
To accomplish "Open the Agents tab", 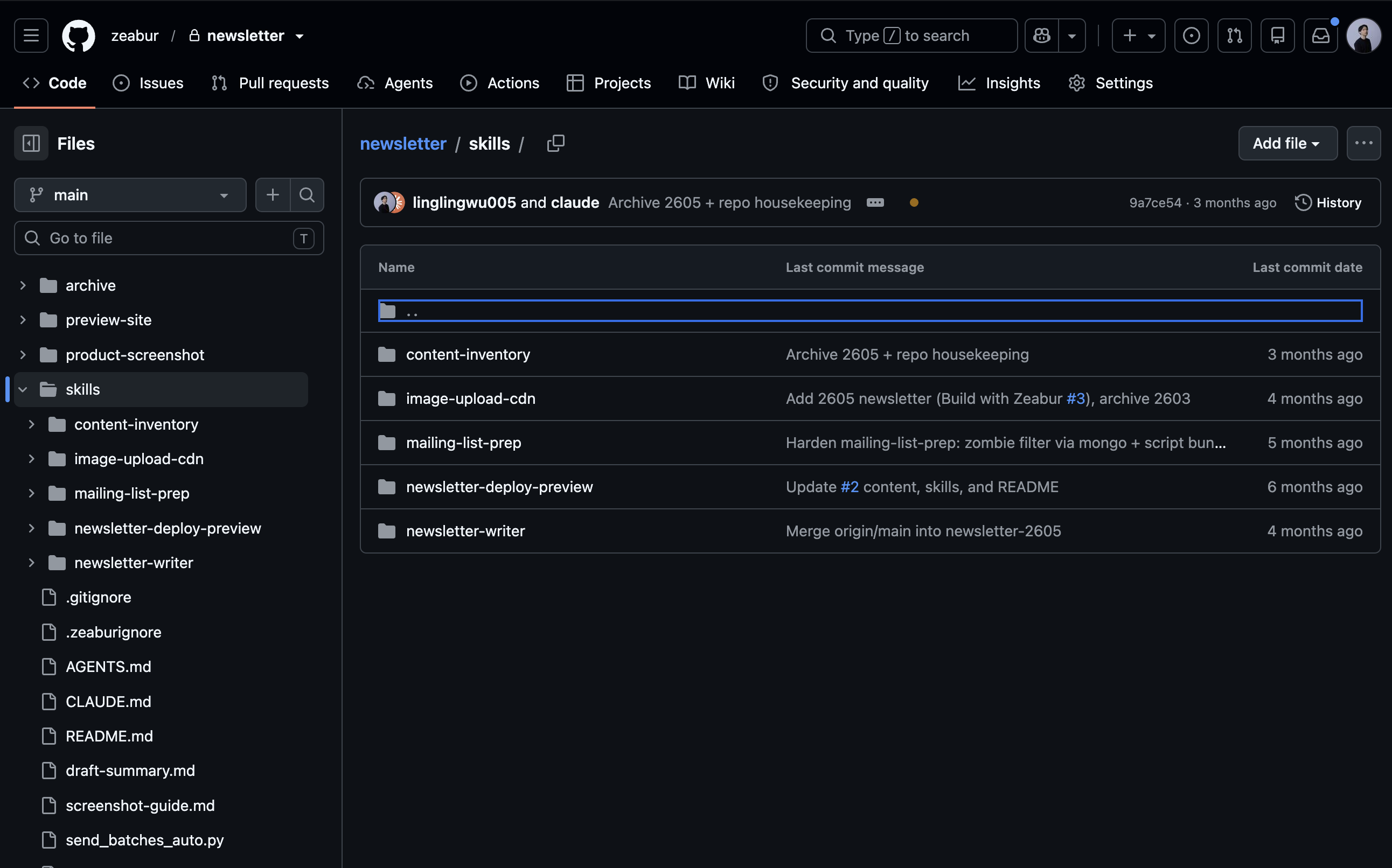I will (395, 83).
